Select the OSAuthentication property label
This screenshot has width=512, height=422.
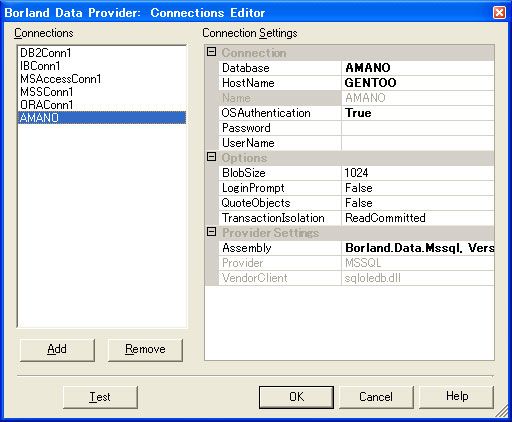280,113
